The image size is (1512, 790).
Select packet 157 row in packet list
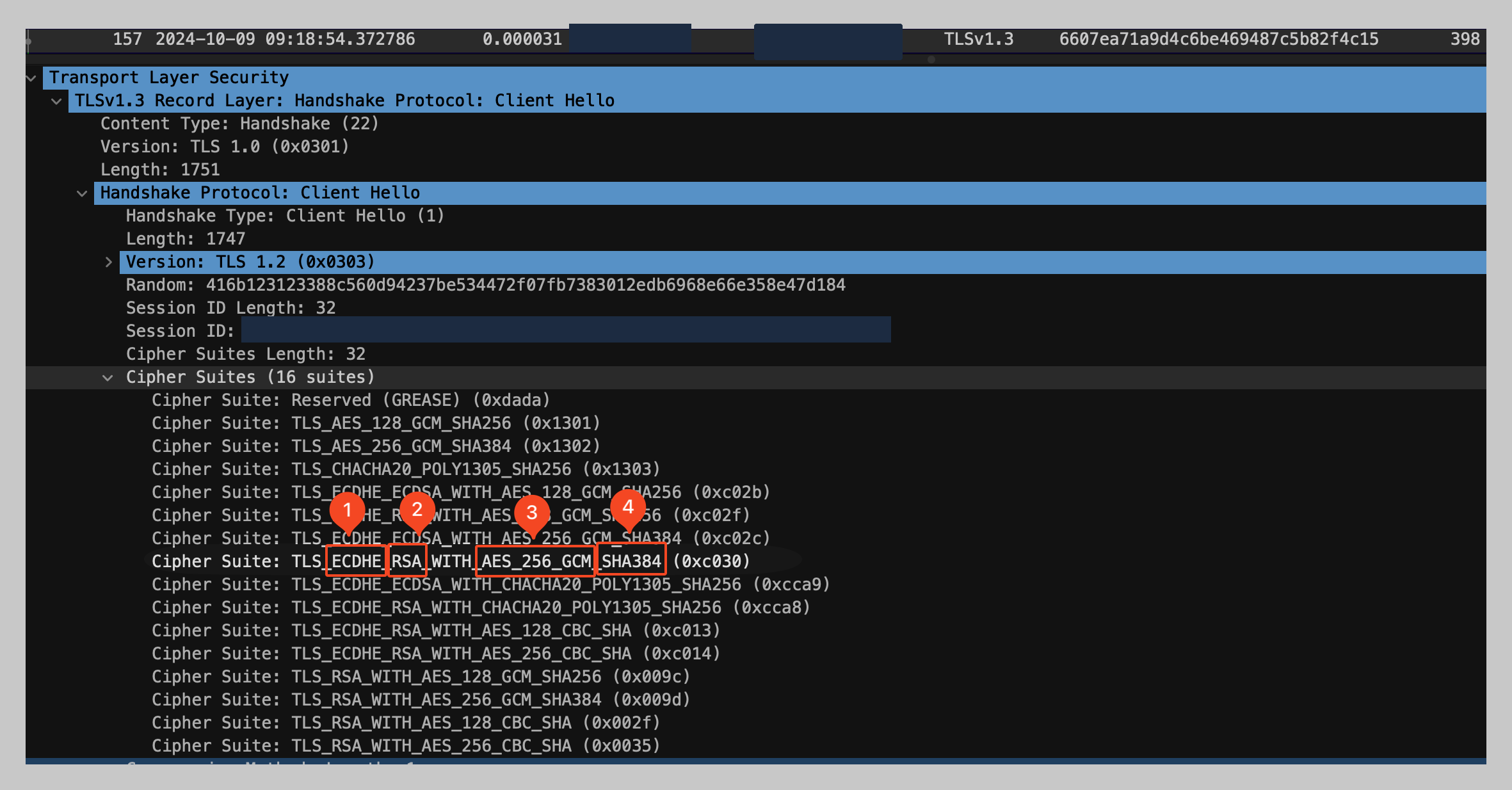click(x=756, y=40)
